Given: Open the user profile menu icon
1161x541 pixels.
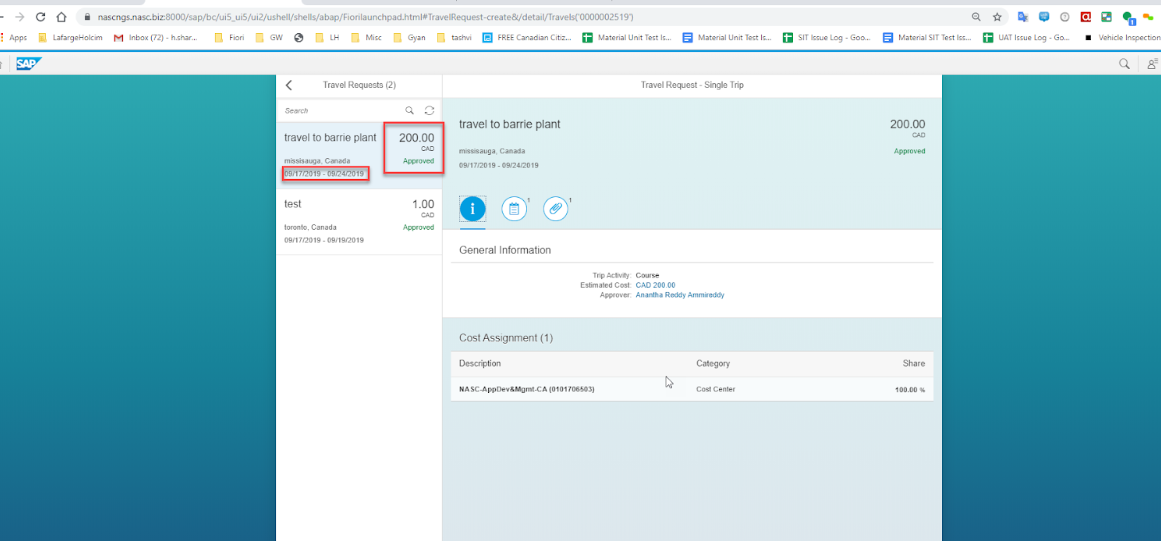Looking at the screenshot, I should pos(1153,64).
